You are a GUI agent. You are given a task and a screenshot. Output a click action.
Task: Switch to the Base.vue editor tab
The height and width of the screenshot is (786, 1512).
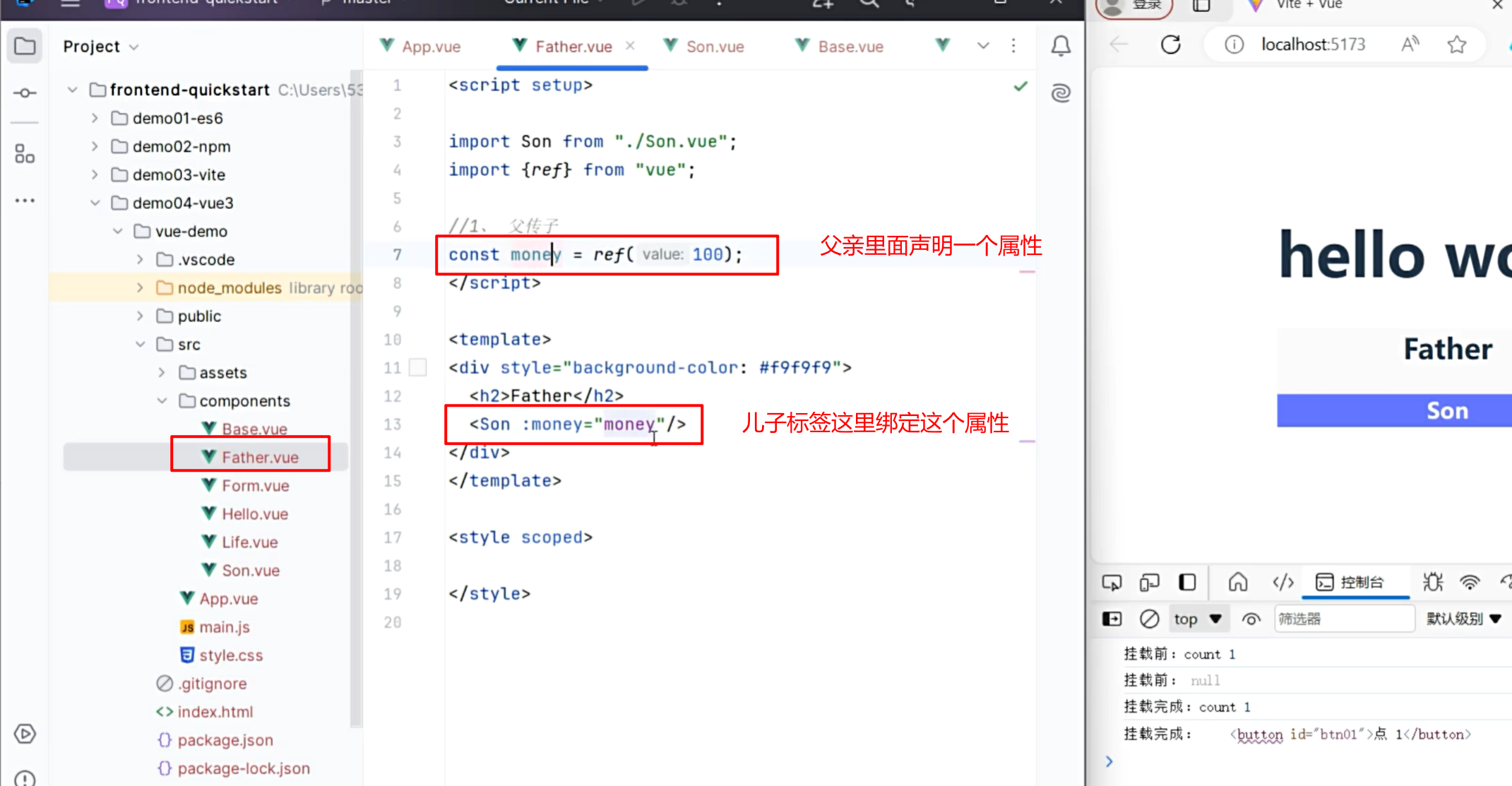(840, 47)
